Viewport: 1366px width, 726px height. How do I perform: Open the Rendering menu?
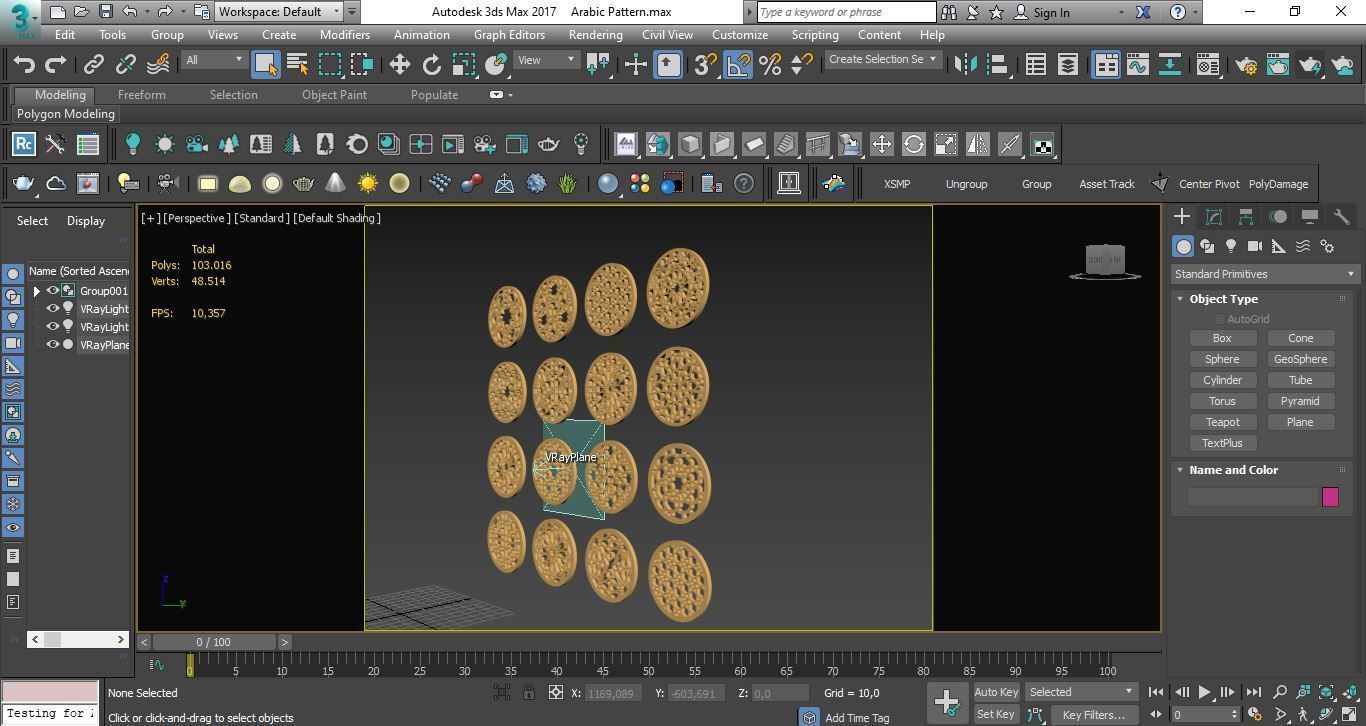[x=595, y=34]
